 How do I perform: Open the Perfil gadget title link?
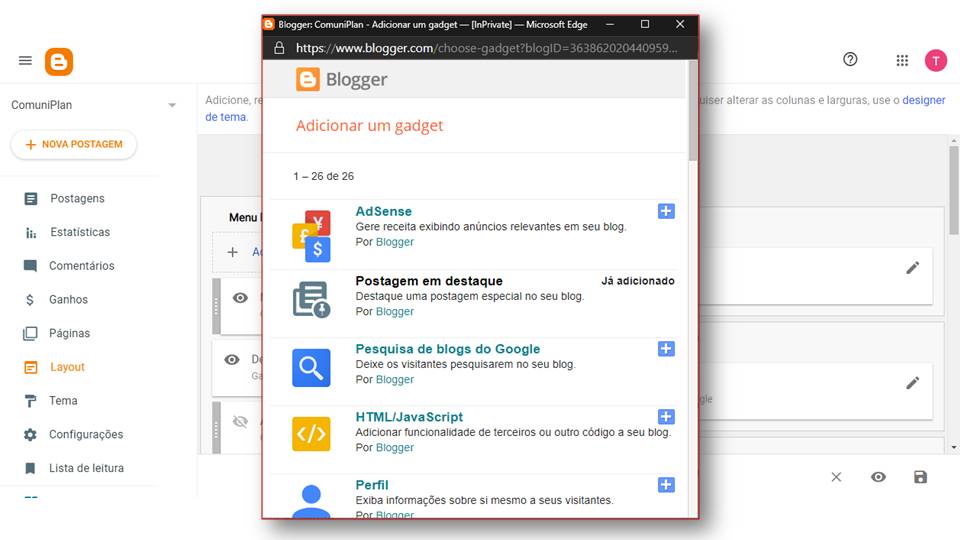click(372, 485)
